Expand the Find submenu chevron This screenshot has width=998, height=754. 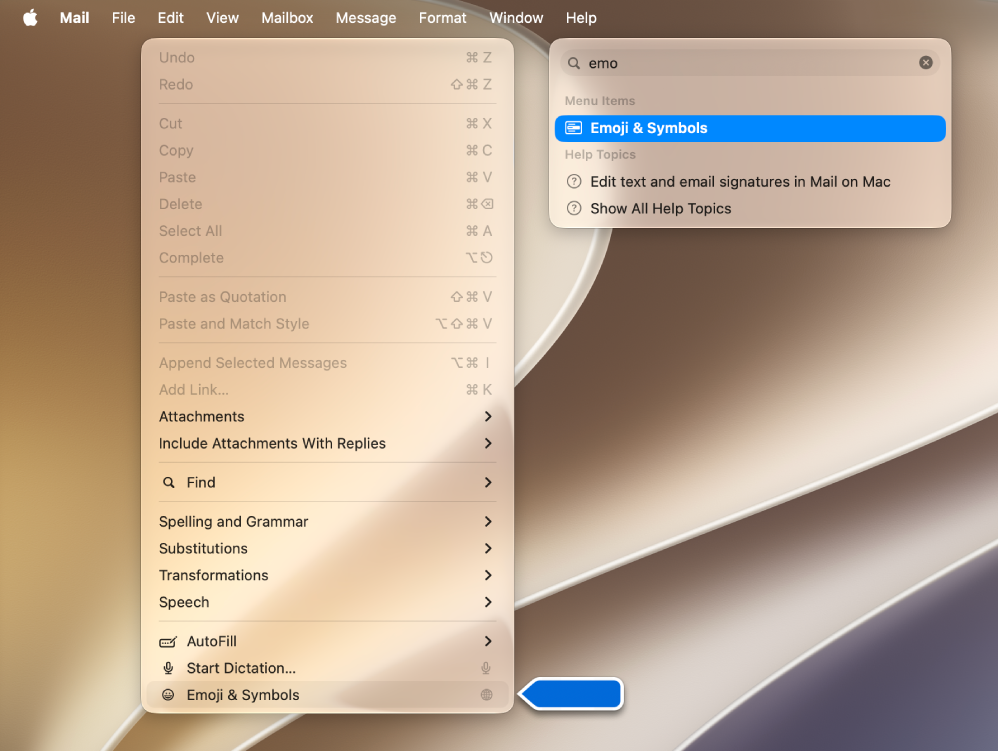point(488,482)
